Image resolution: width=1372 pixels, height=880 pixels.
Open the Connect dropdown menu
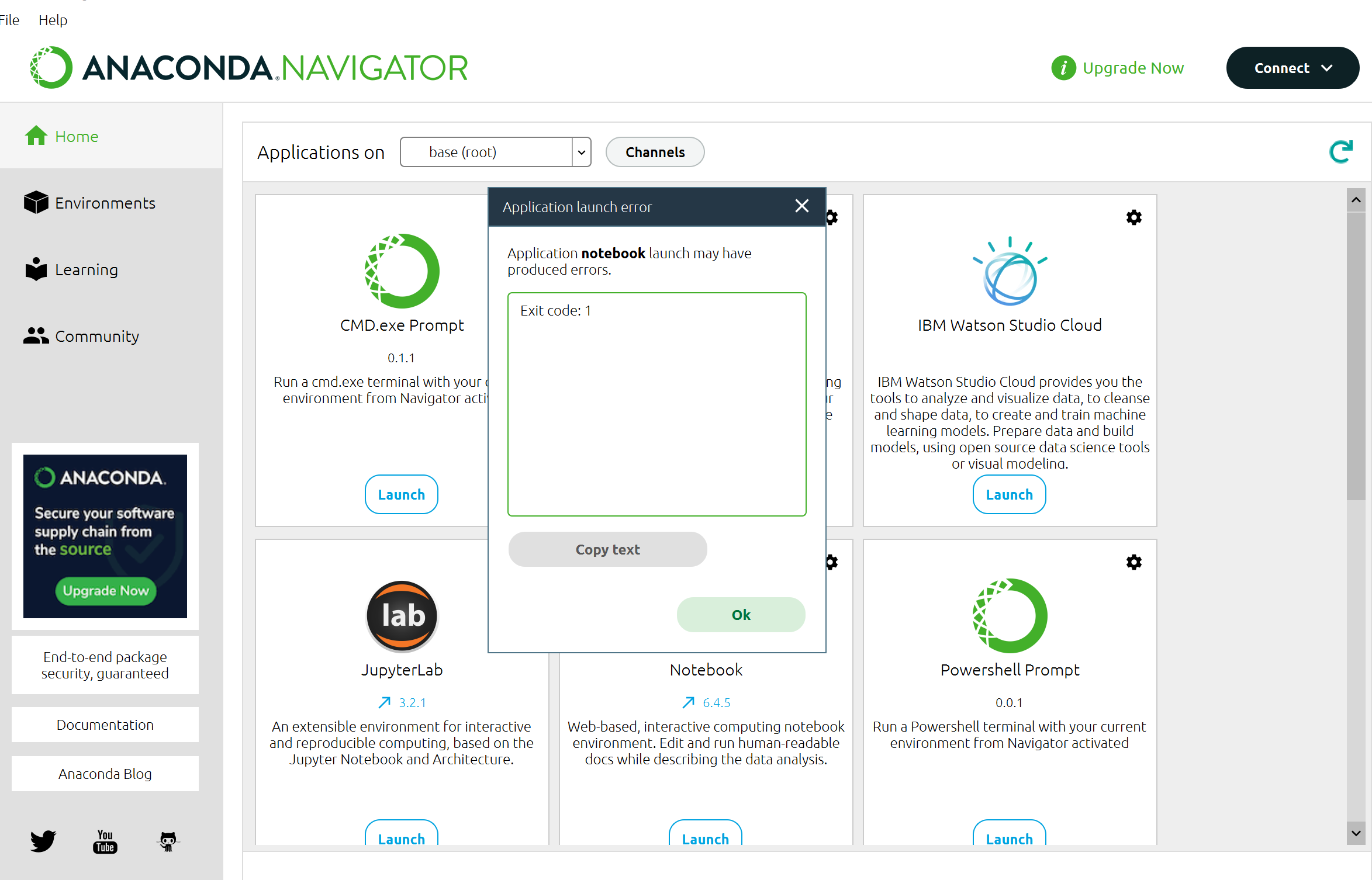[x=1292, y=68]
